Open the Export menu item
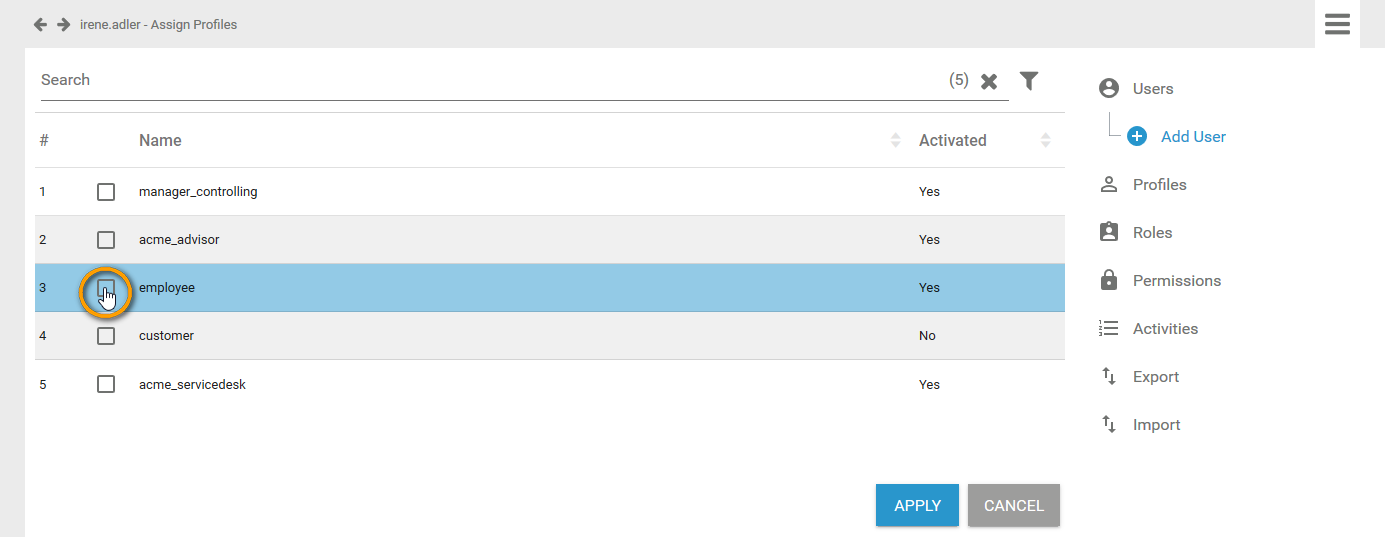This screenshot has height=537, width=1385. point(1155,377)
